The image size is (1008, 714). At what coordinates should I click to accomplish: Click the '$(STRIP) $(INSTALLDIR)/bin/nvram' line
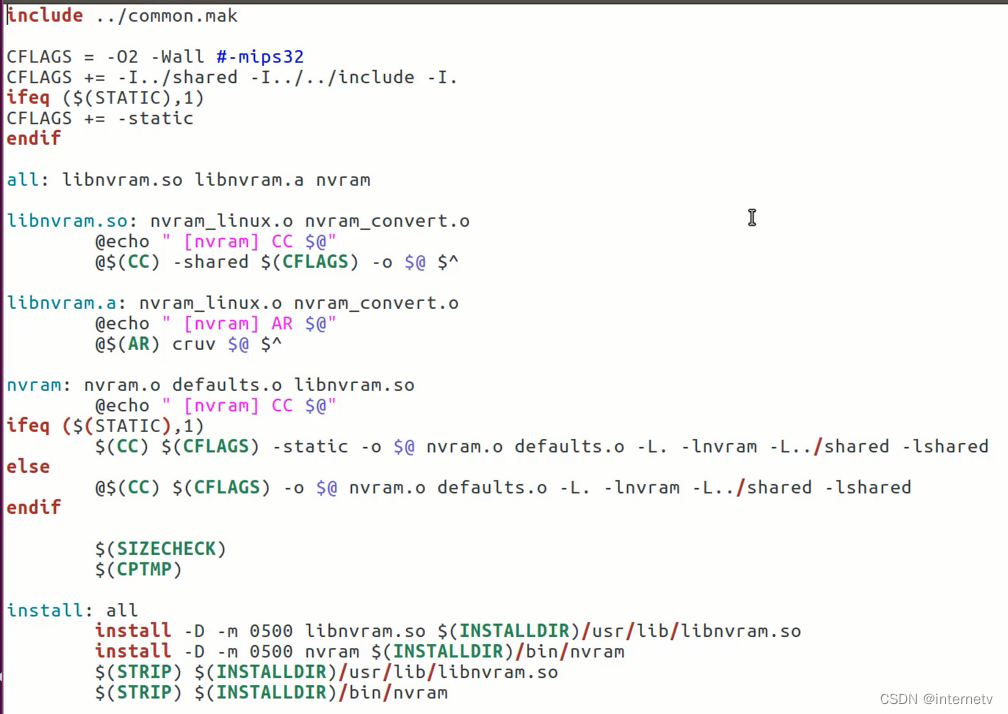[x=271, y=693]
